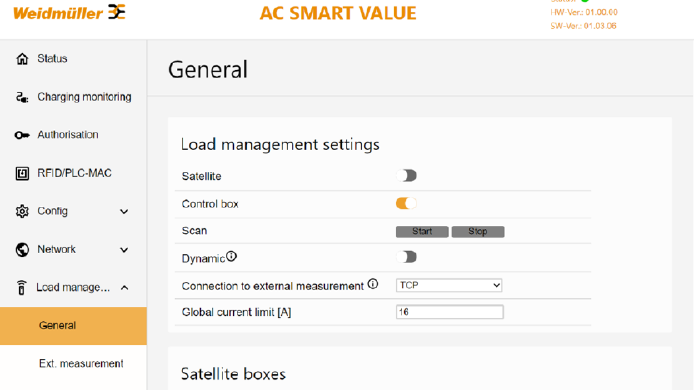Click info icon beside Connection to external measurement
The image size is (694, 390).
point(373,284)
